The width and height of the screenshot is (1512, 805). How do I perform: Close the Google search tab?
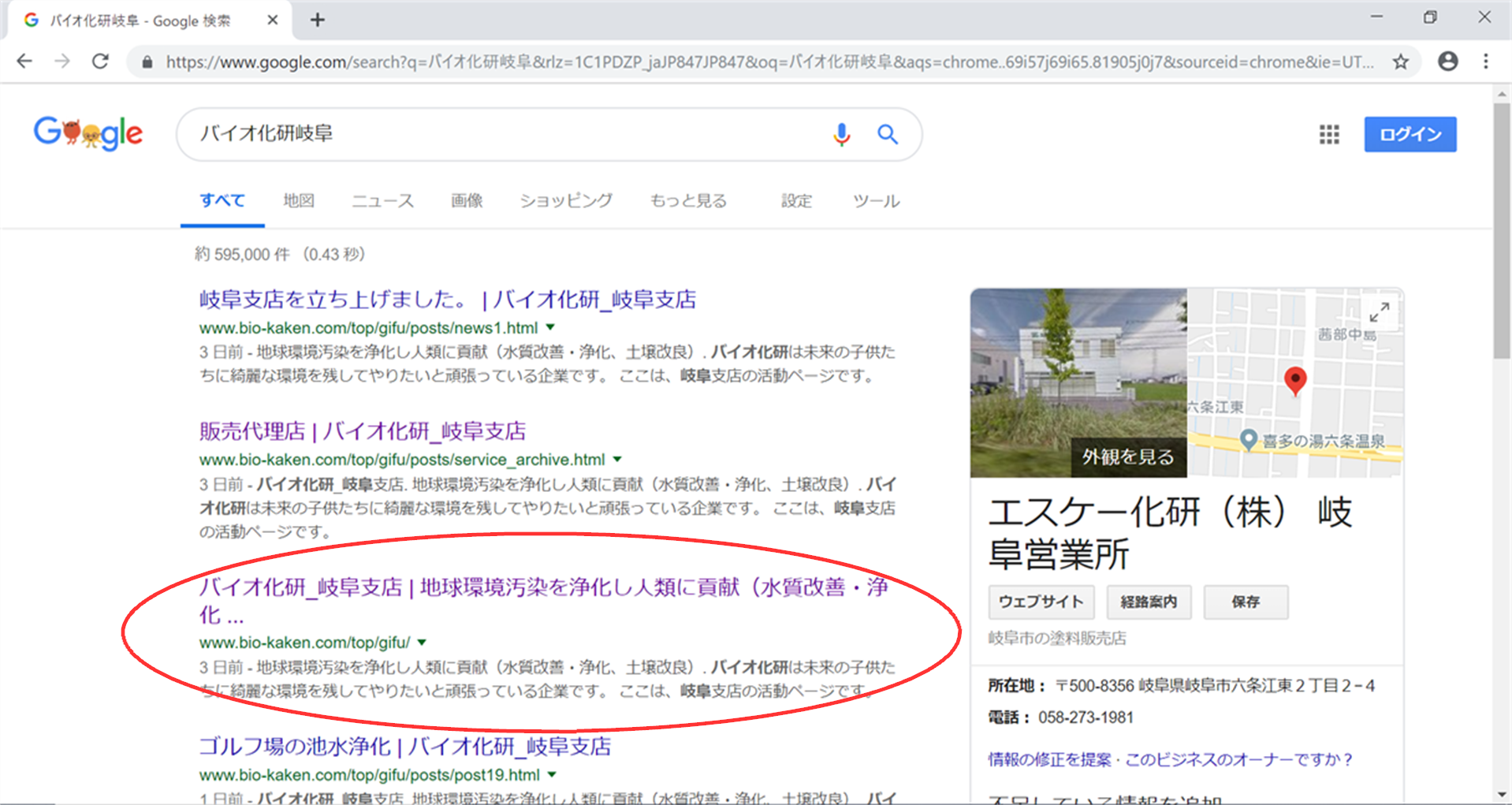(273, 20)
